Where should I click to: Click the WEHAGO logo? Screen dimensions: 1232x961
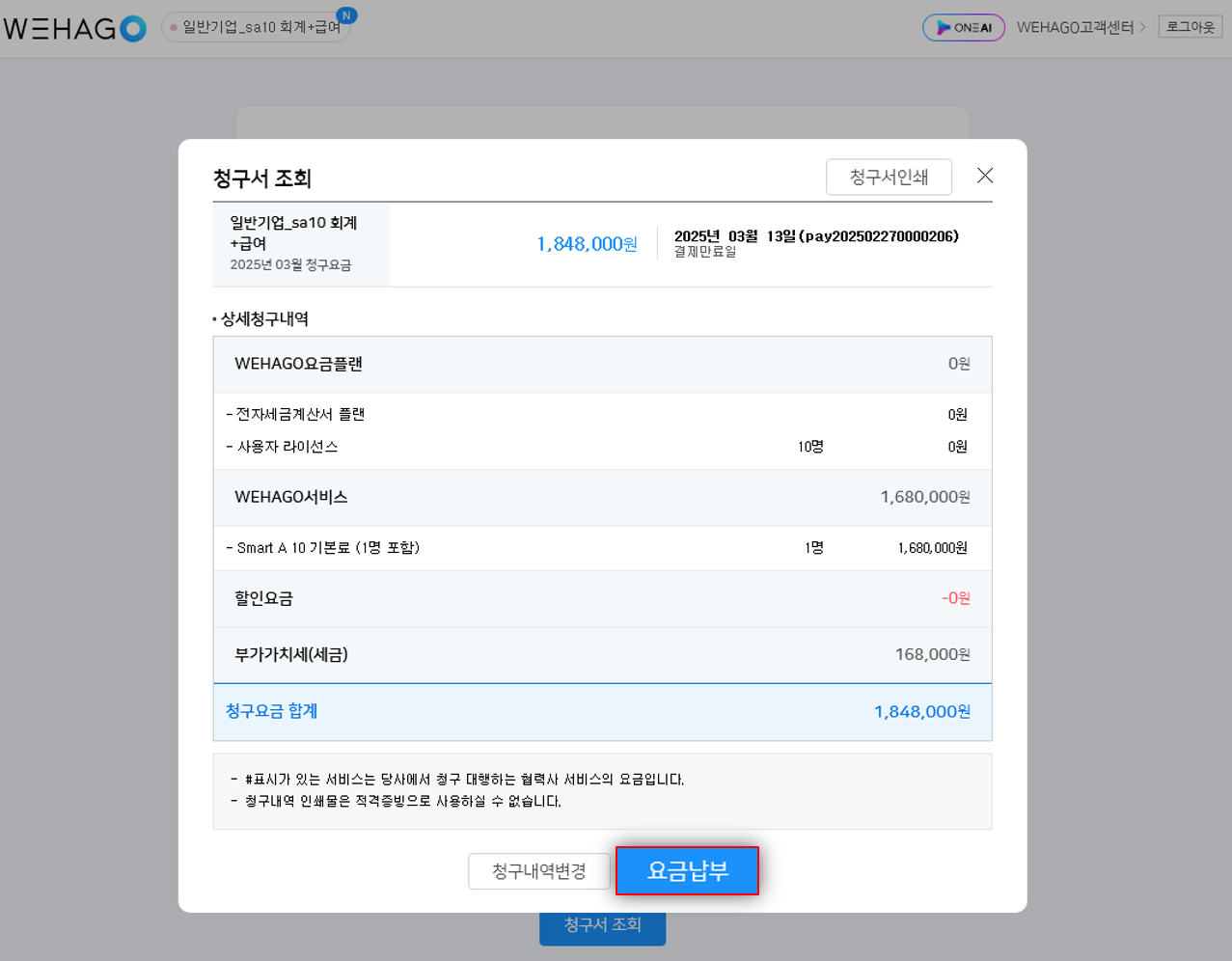[75, 28]
